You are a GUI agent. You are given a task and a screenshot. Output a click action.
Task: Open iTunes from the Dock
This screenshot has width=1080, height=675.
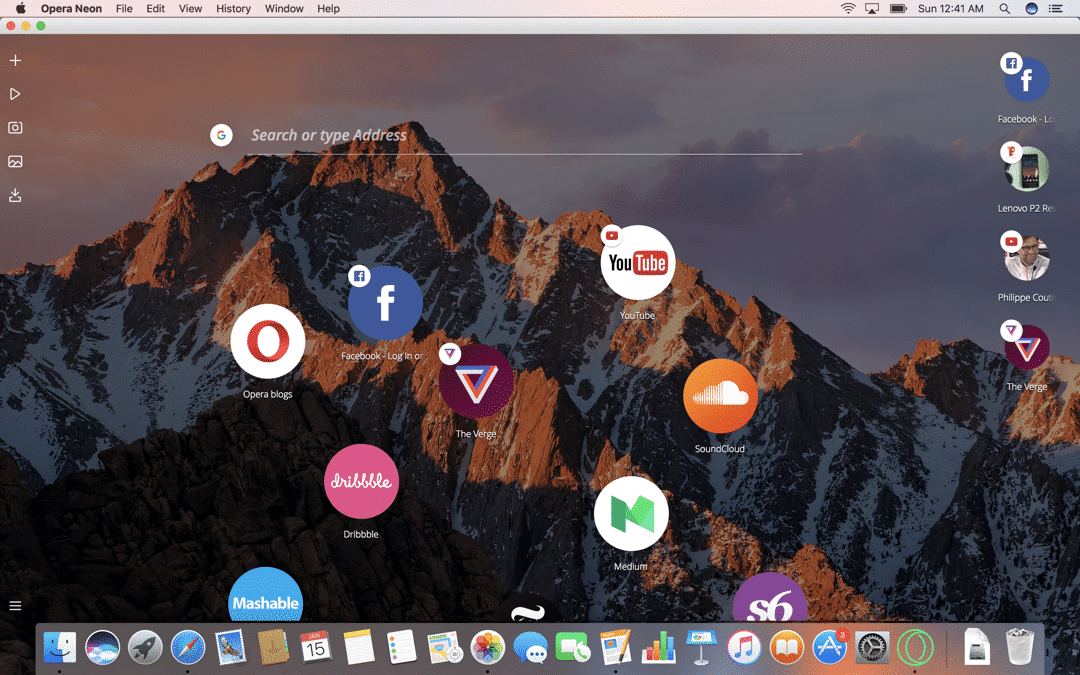tap(744, 647)
